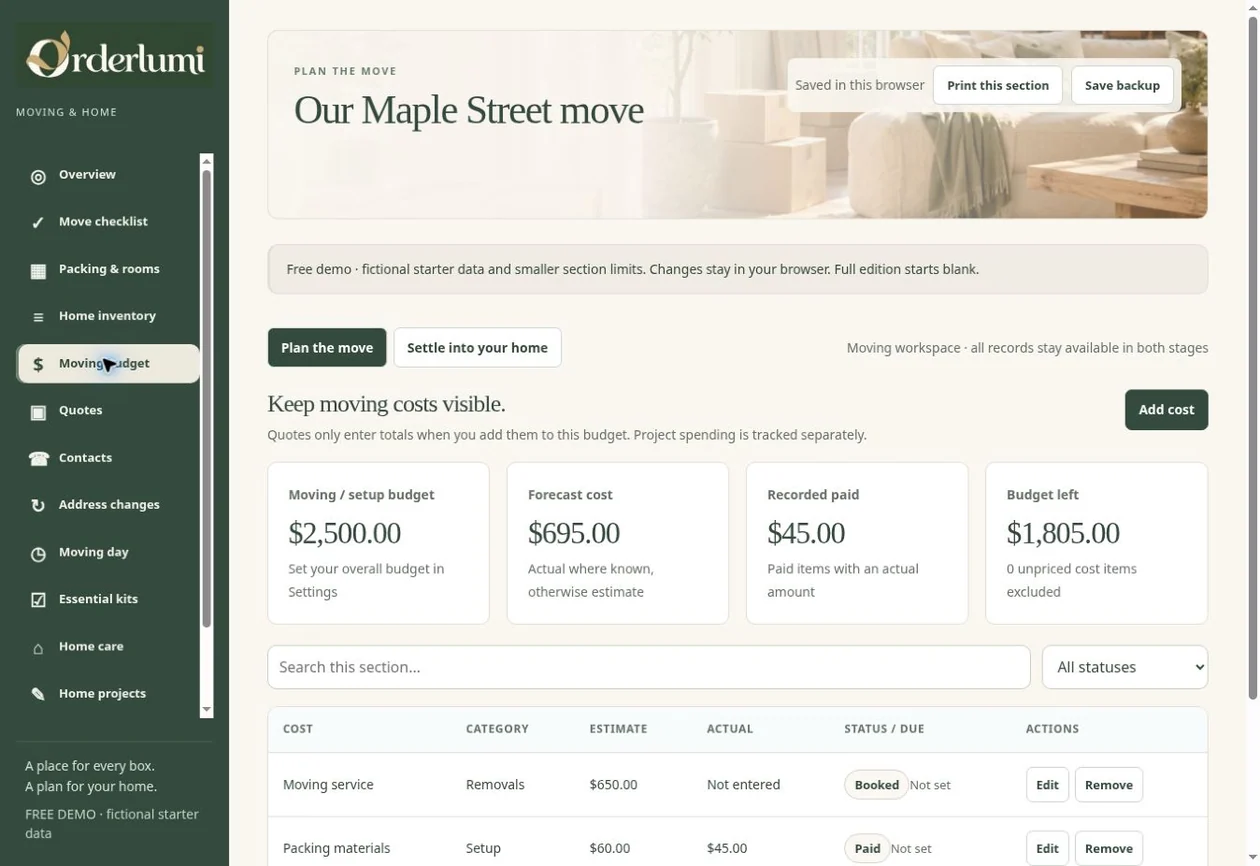Viewport: 1260px width, 866px height.
Task: Click the $650.00 estimate cell
Action: [x=613, y=785]
